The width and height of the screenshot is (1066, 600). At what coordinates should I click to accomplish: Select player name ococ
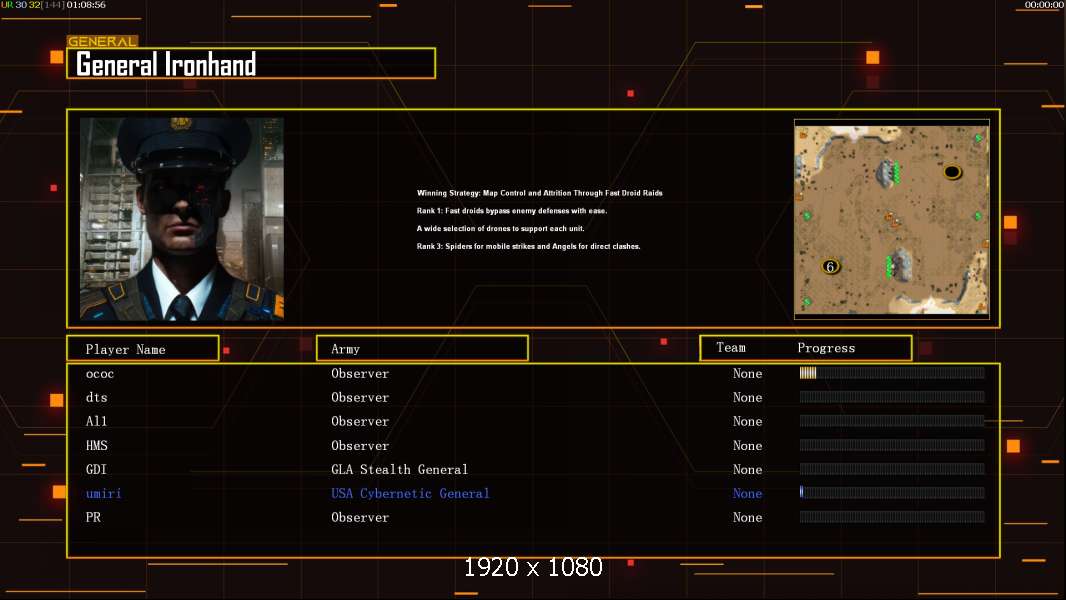[100, 374]
